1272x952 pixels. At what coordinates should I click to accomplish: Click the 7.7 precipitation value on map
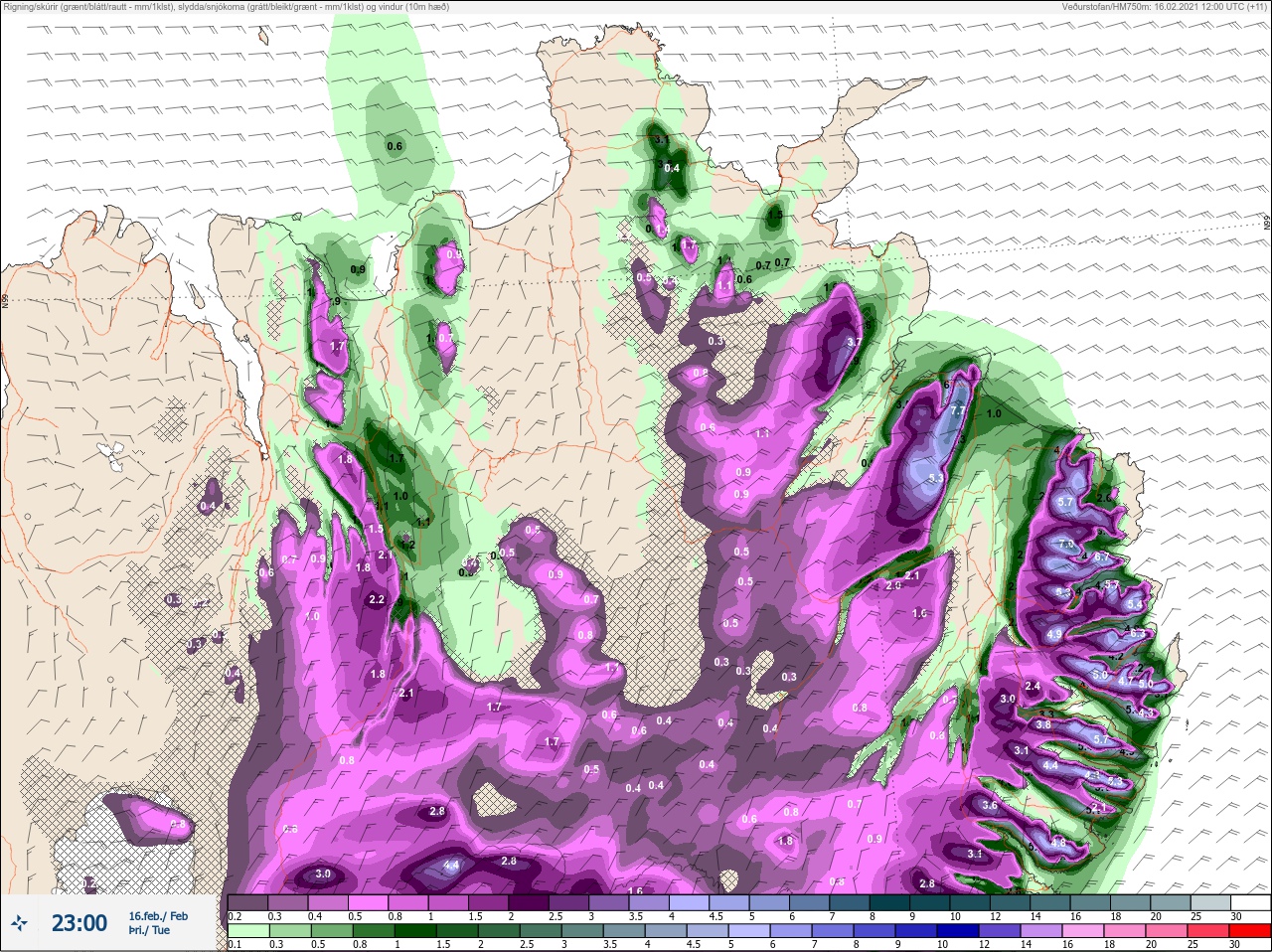pos(958,410)
